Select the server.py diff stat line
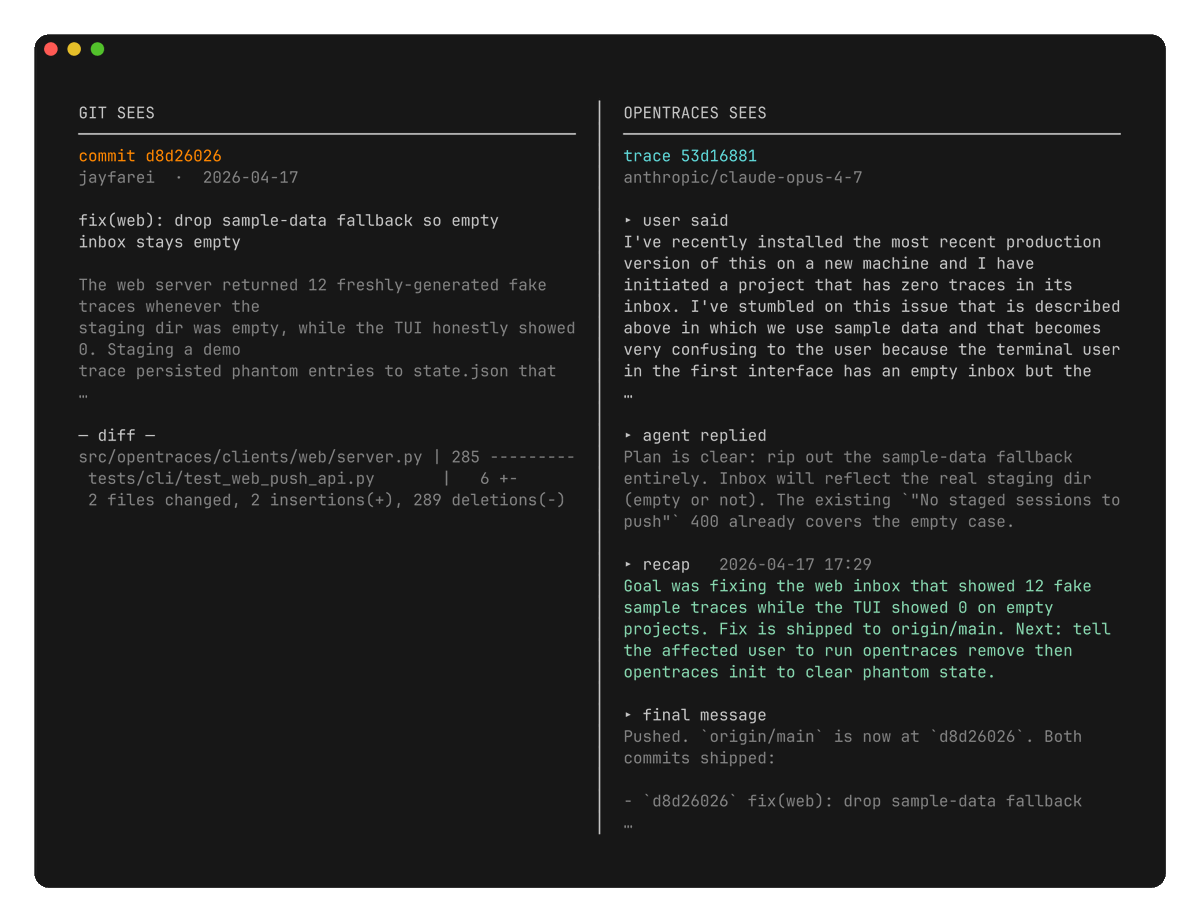 click(x=327, y=457)
